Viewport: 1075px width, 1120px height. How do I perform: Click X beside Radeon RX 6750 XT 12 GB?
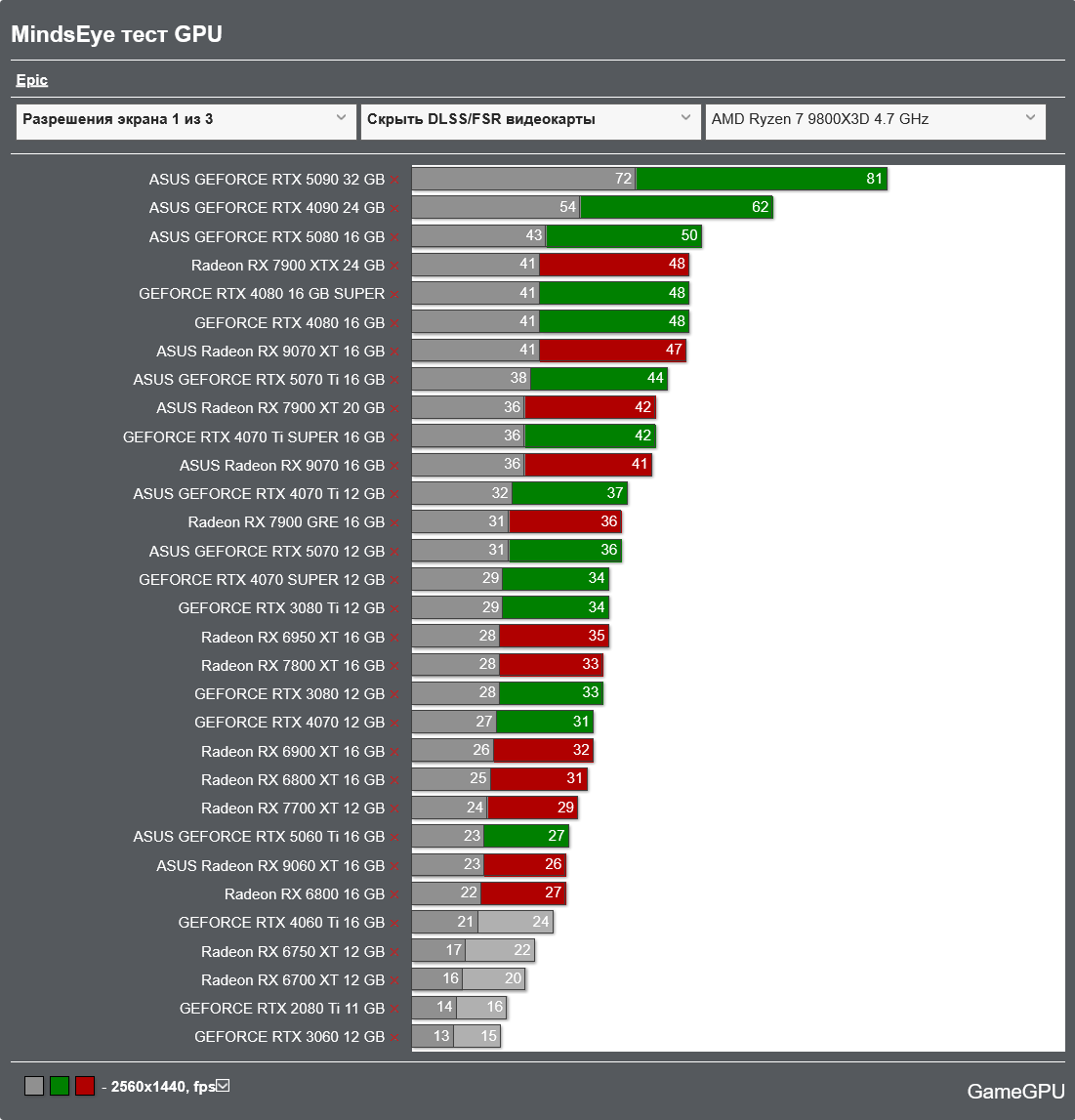coord(394,952)
